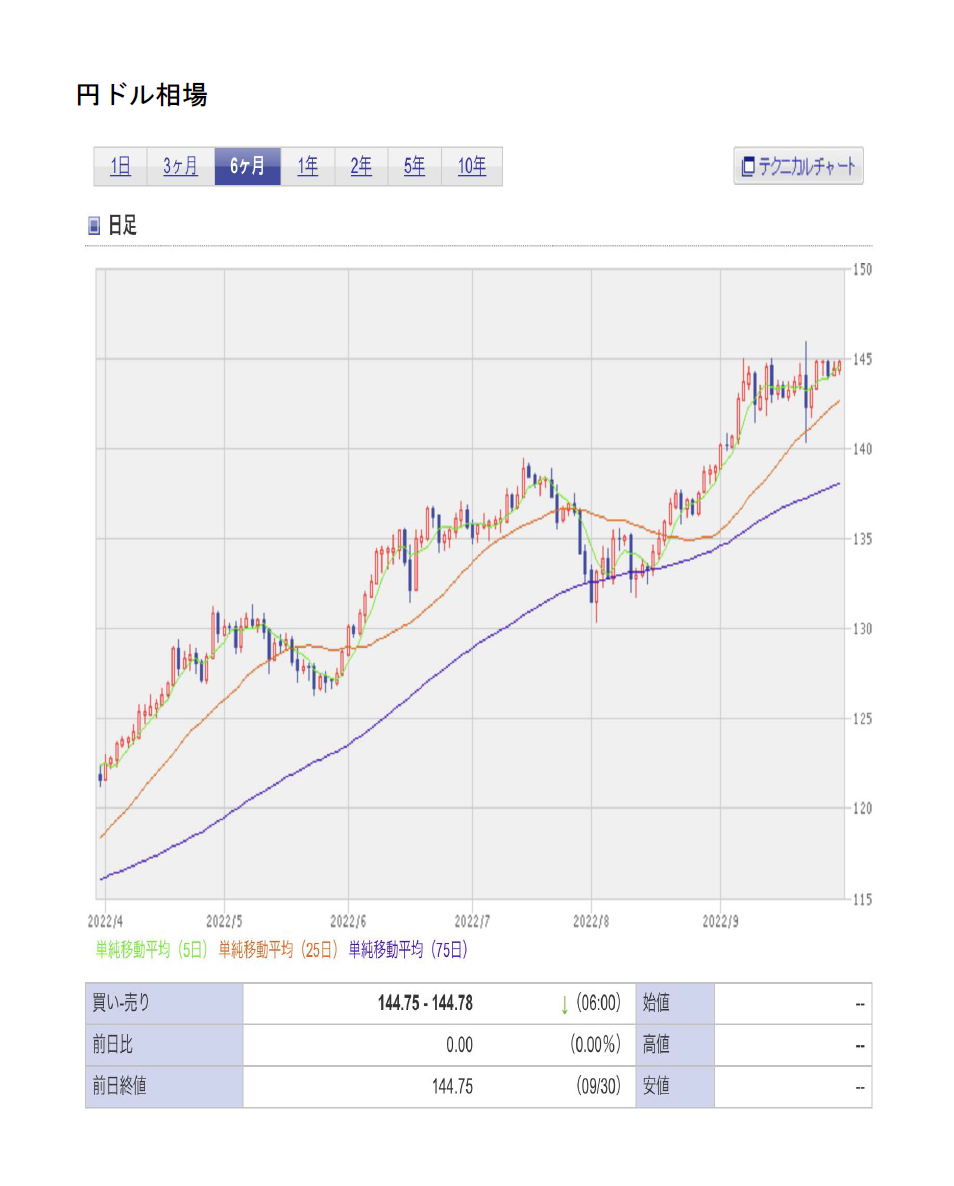Click the 日足 label
This screenshot has height=1186, width=954.
[123, 225]
